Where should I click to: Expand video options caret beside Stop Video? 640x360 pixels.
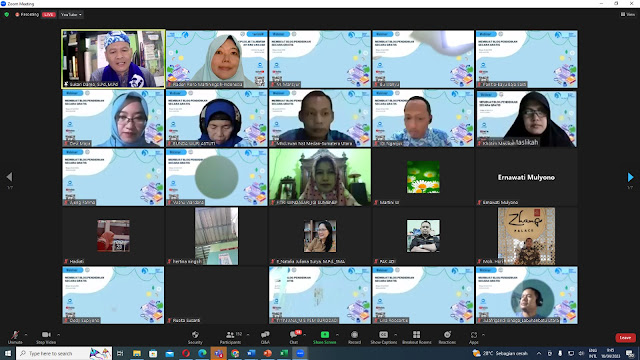[58, 335]
